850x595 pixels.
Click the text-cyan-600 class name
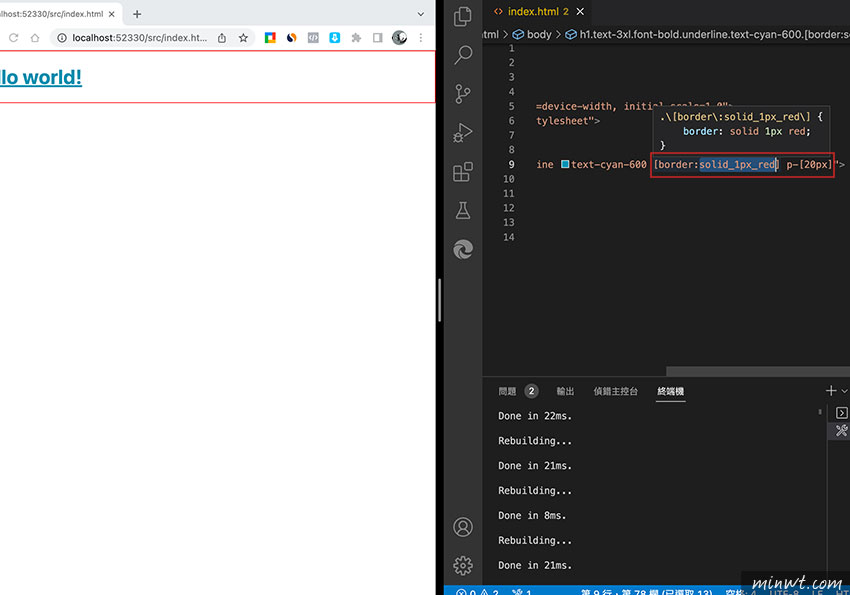point(608,164)
